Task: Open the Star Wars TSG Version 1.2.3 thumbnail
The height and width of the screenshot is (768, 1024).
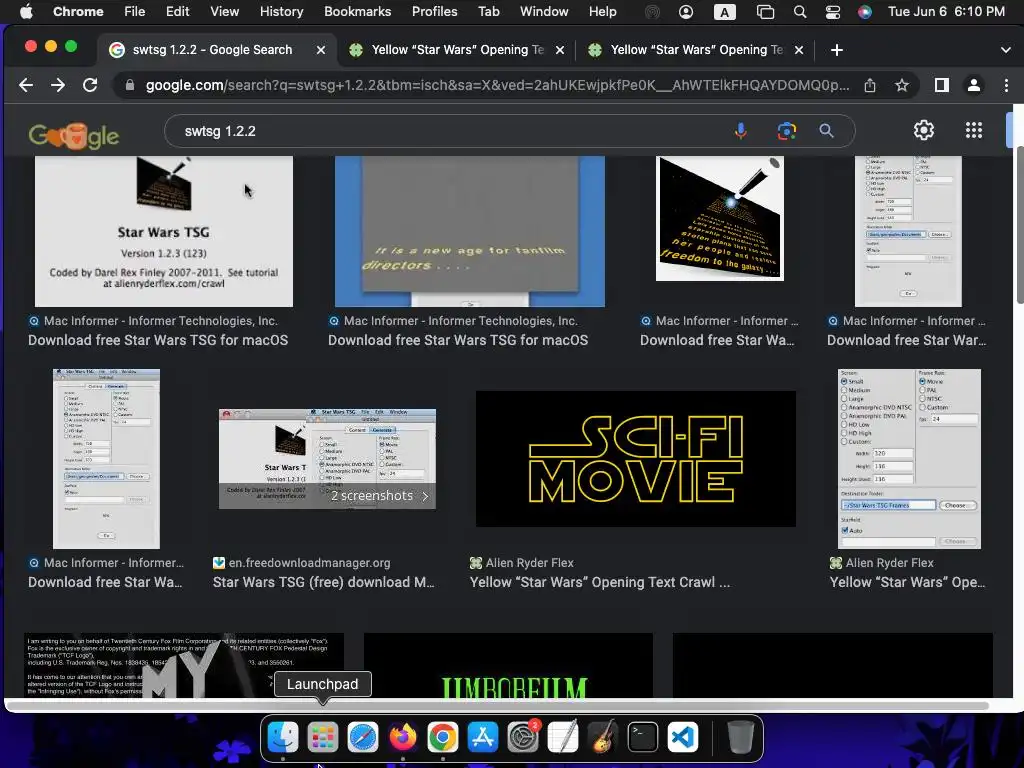Action: 164,231
